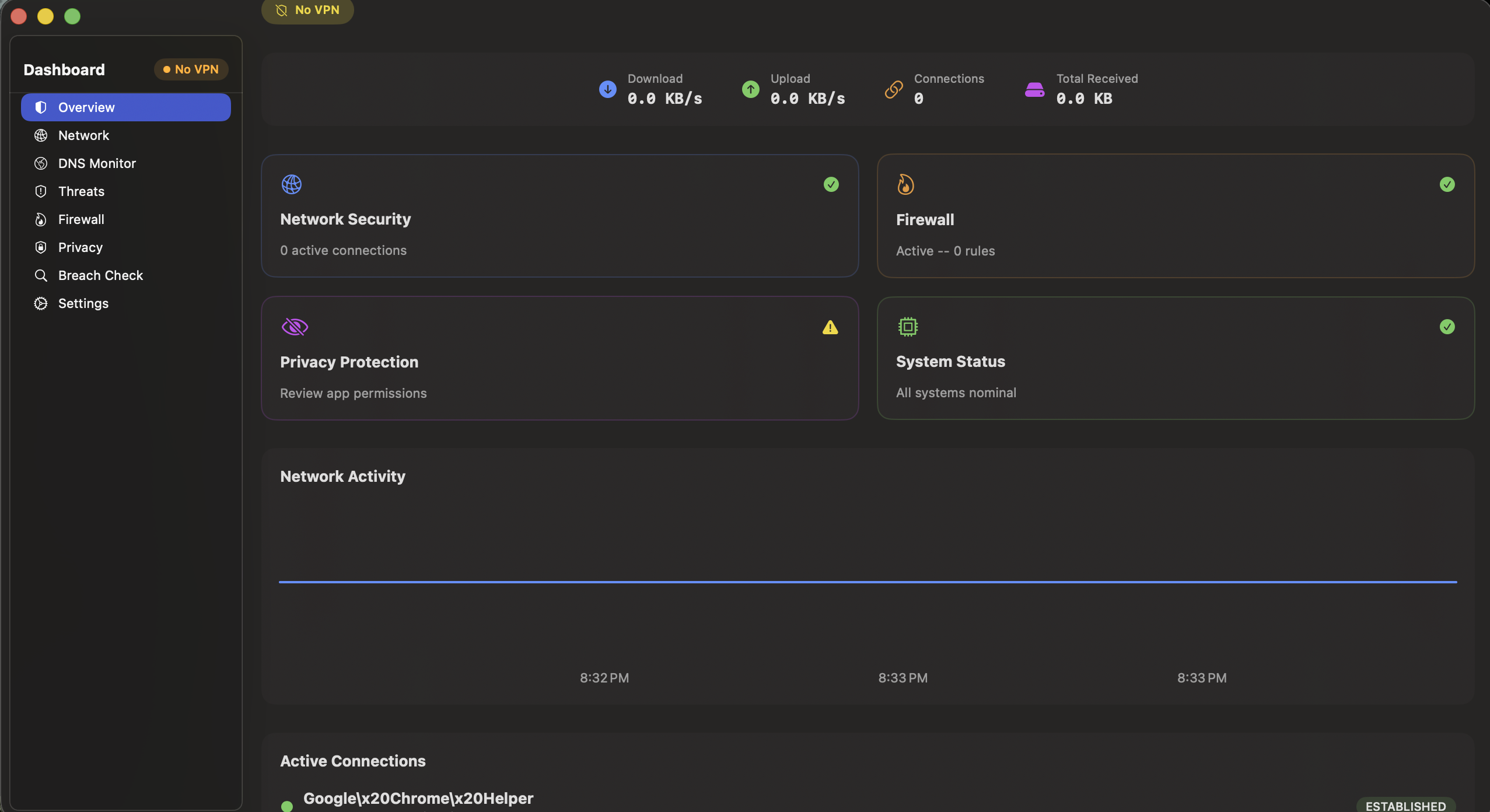The width and height of the screenshot is (1490, 812).
Task: Click the No VPN pill at top of window
Action: tap(307, 10)
